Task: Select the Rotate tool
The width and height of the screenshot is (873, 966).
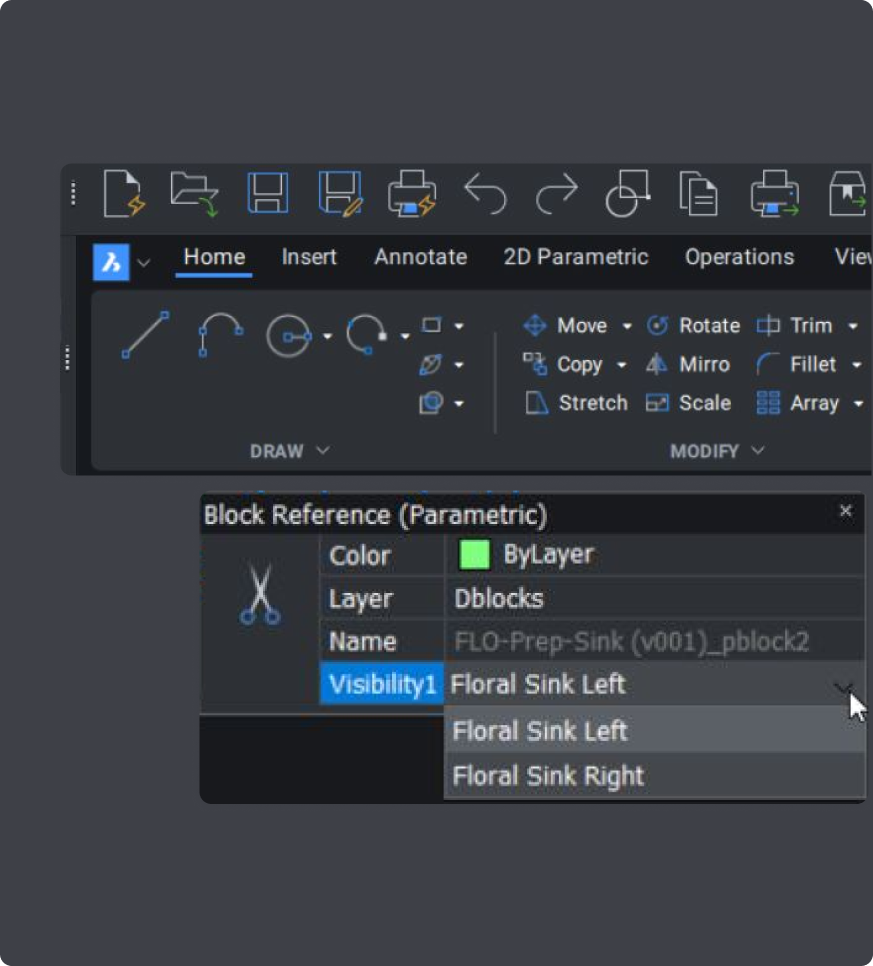Action: (x=695, y=325)
